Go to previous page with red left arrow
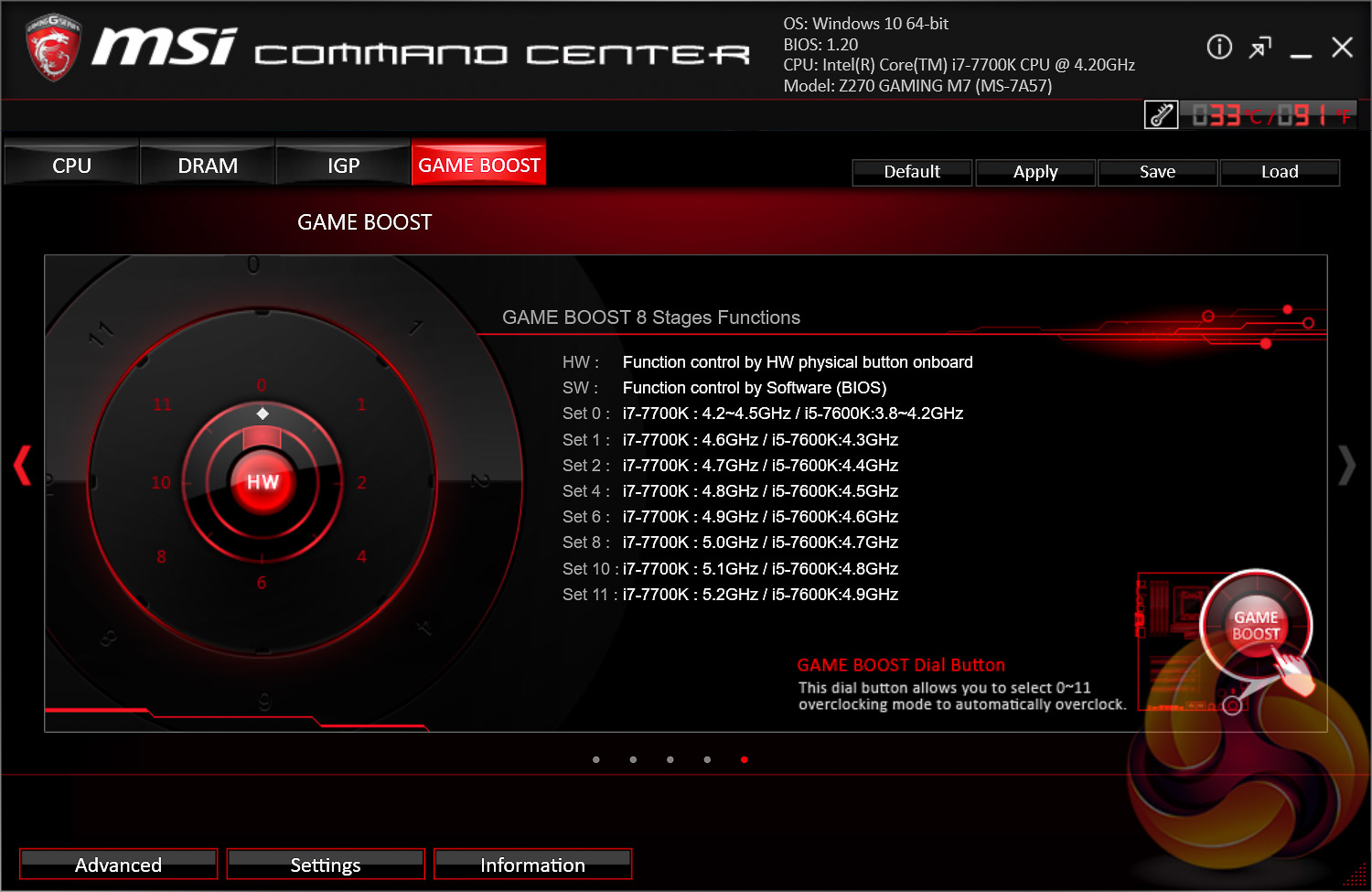This screenshot has width=1372, height=892. point(22,465)
